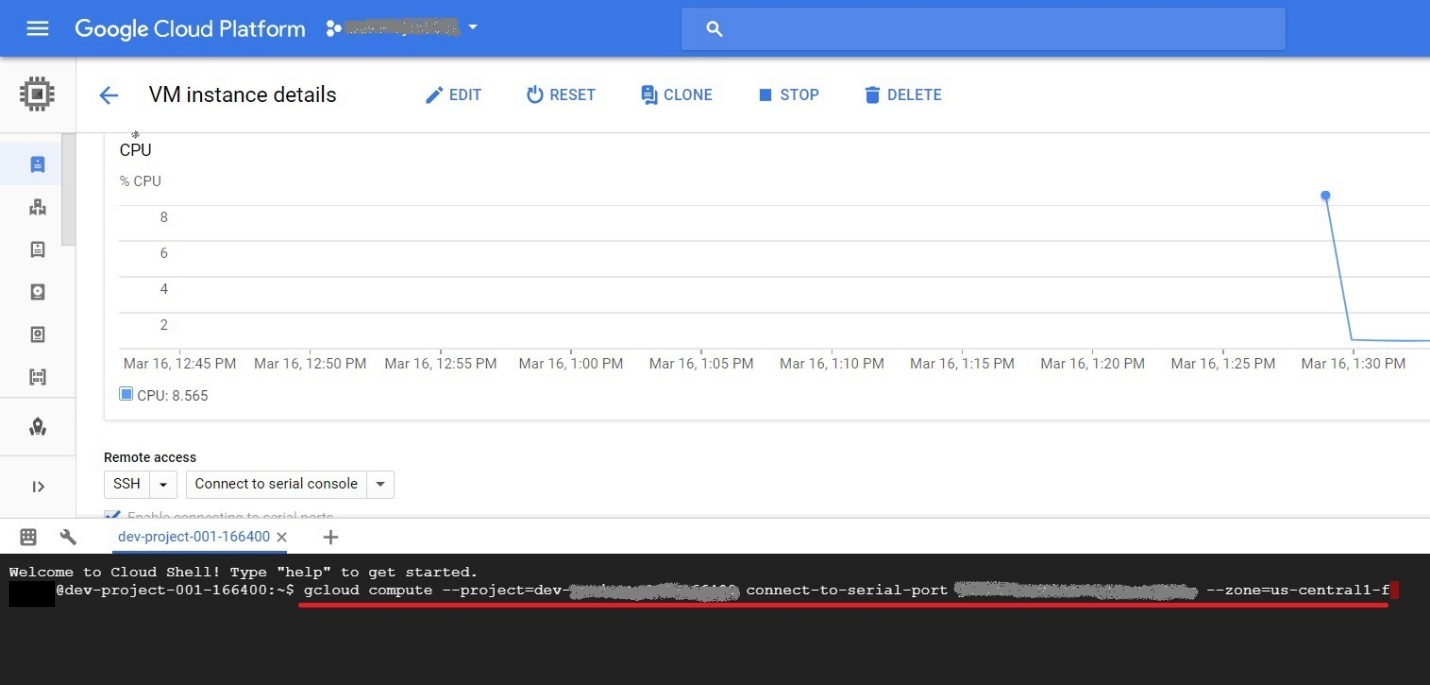
Task: Click the Cloud Shell launcher keyboard icon
Action: click(x=27, y=537)
